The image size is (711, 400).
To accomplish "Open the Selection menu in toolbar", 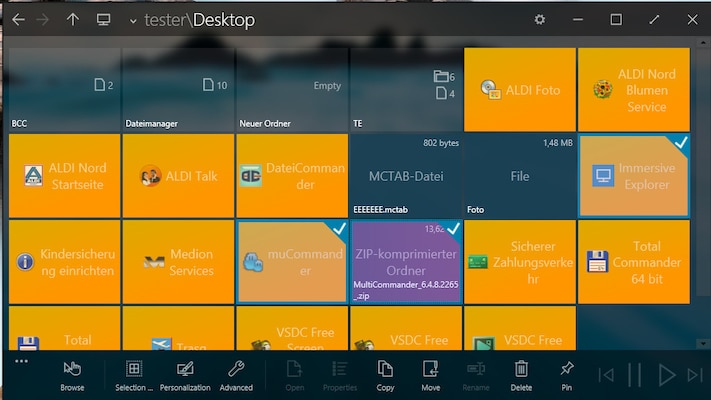I will [134, 374].
